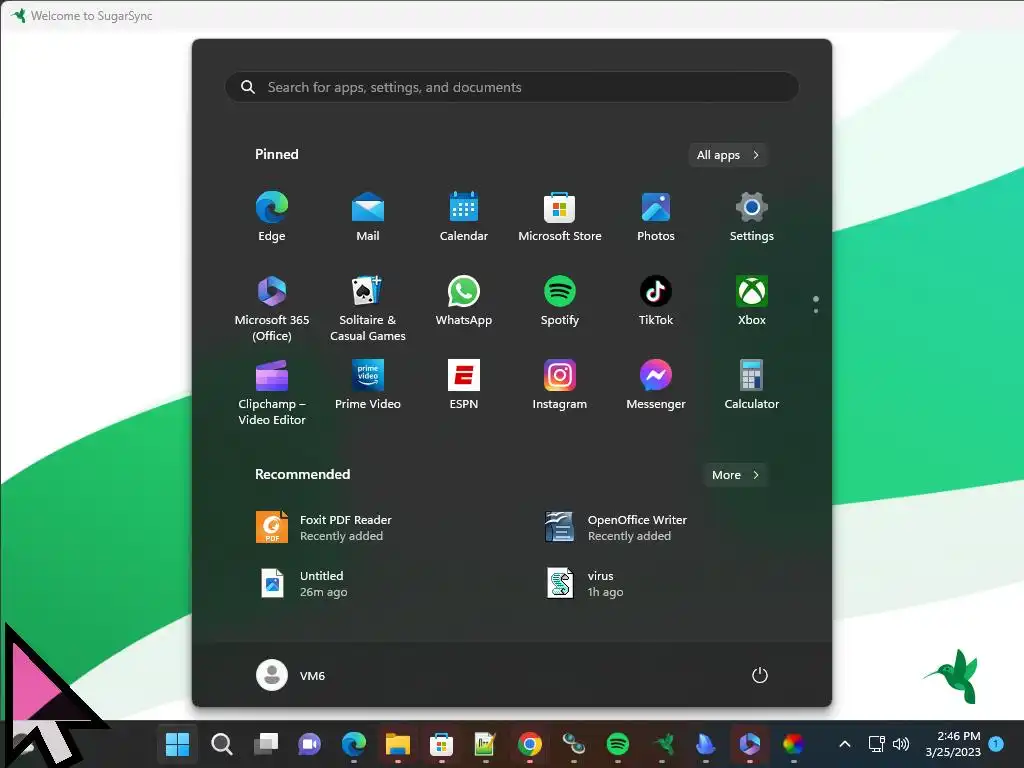This screenshot has width=1024, height=768.
Task: Open the VM6 user account menu
Action: (x=291, y=675)
